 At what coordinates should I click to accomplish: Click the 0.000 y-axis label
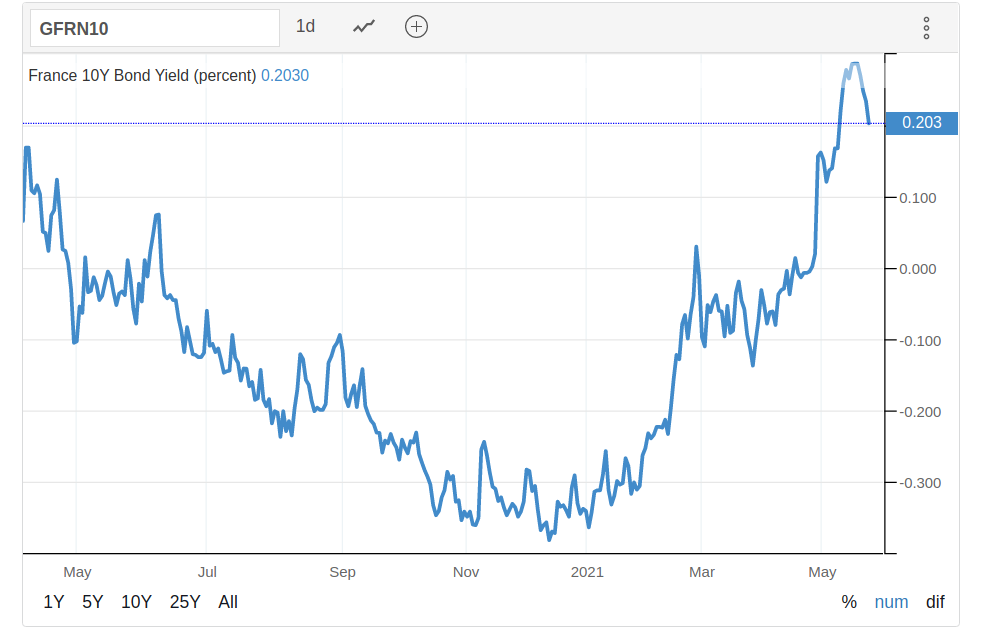[x=917, y=269]
